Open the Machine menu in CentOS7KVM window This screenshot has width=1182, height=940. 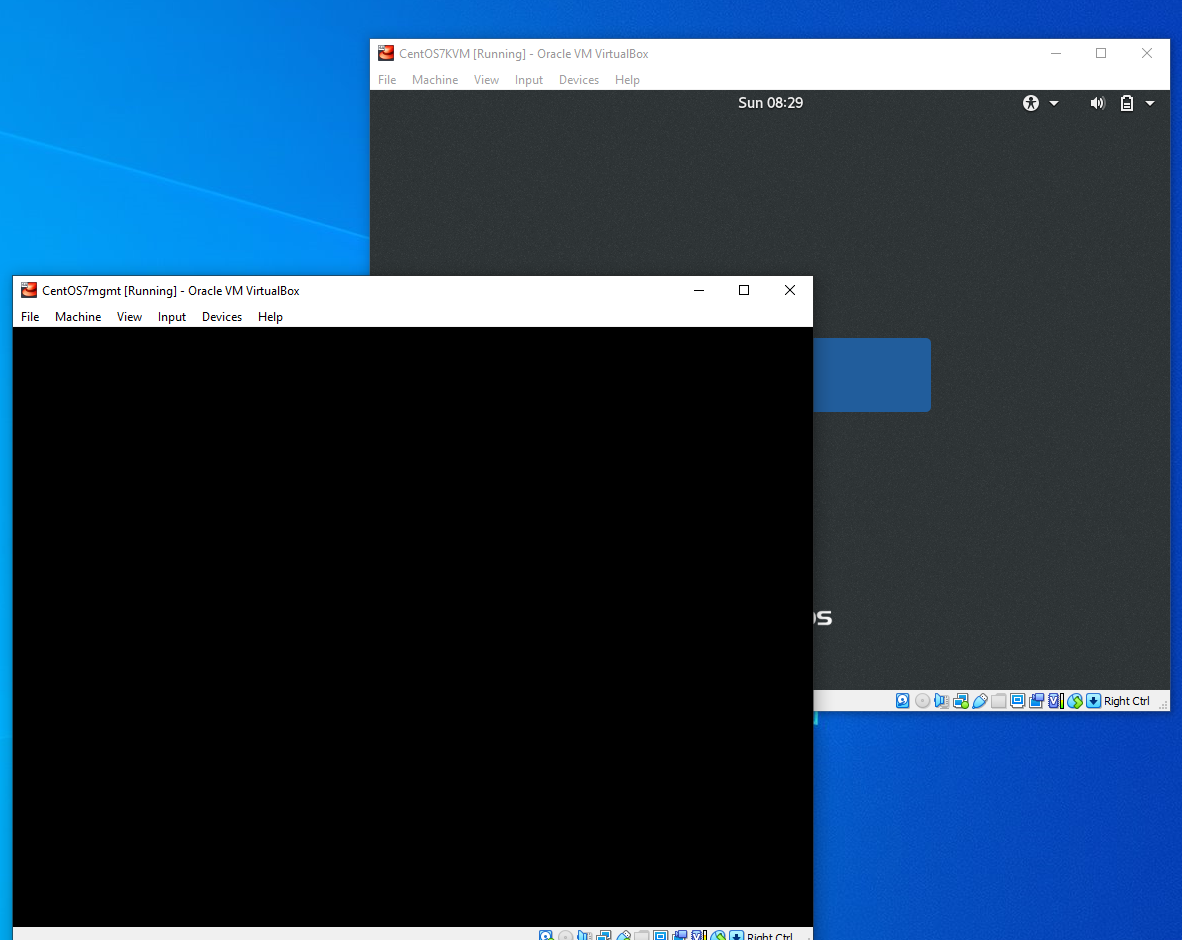click(x=435, y=80)
